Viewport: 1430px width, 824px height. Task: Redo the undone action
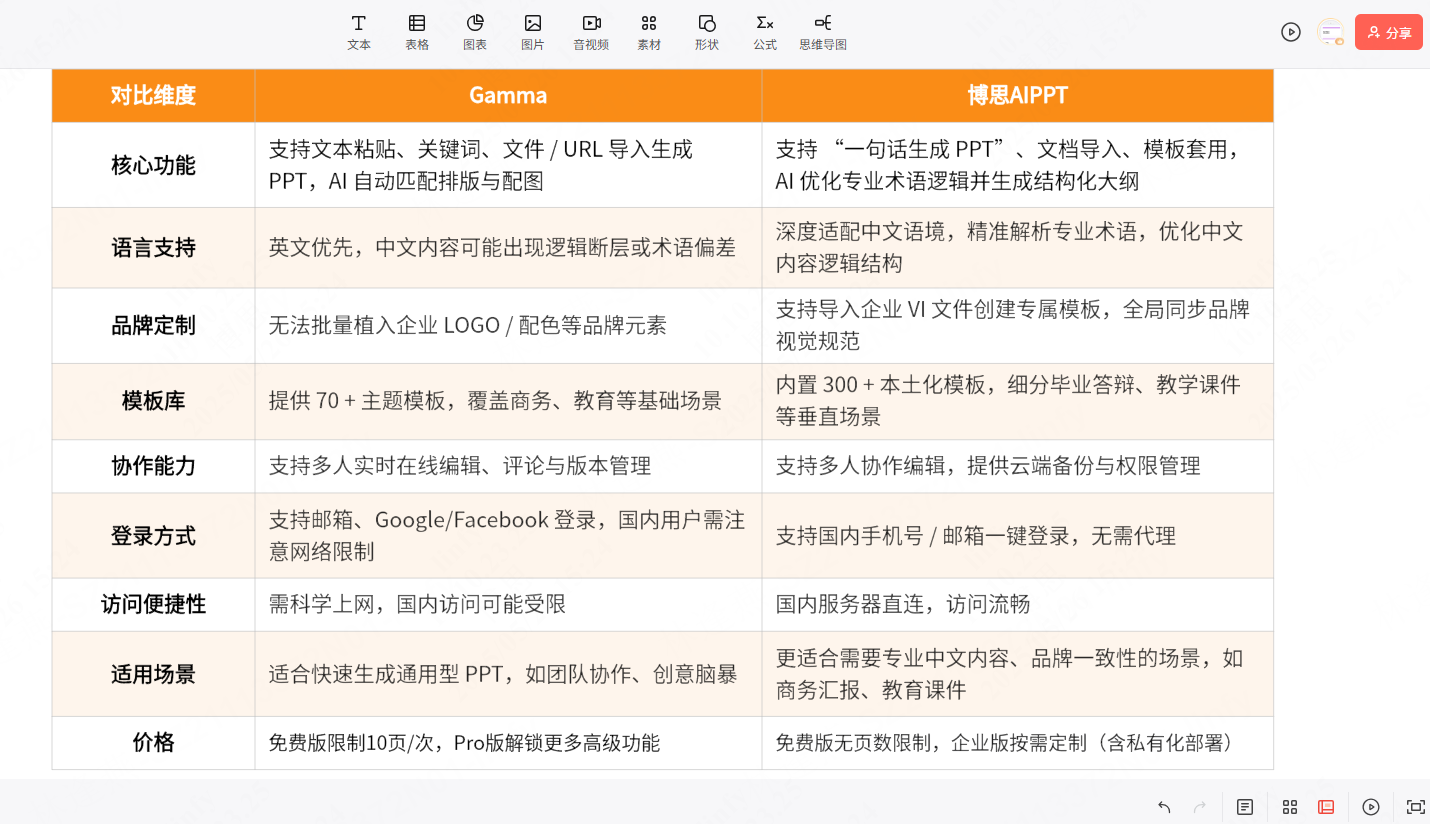(x=1200, y=807)
